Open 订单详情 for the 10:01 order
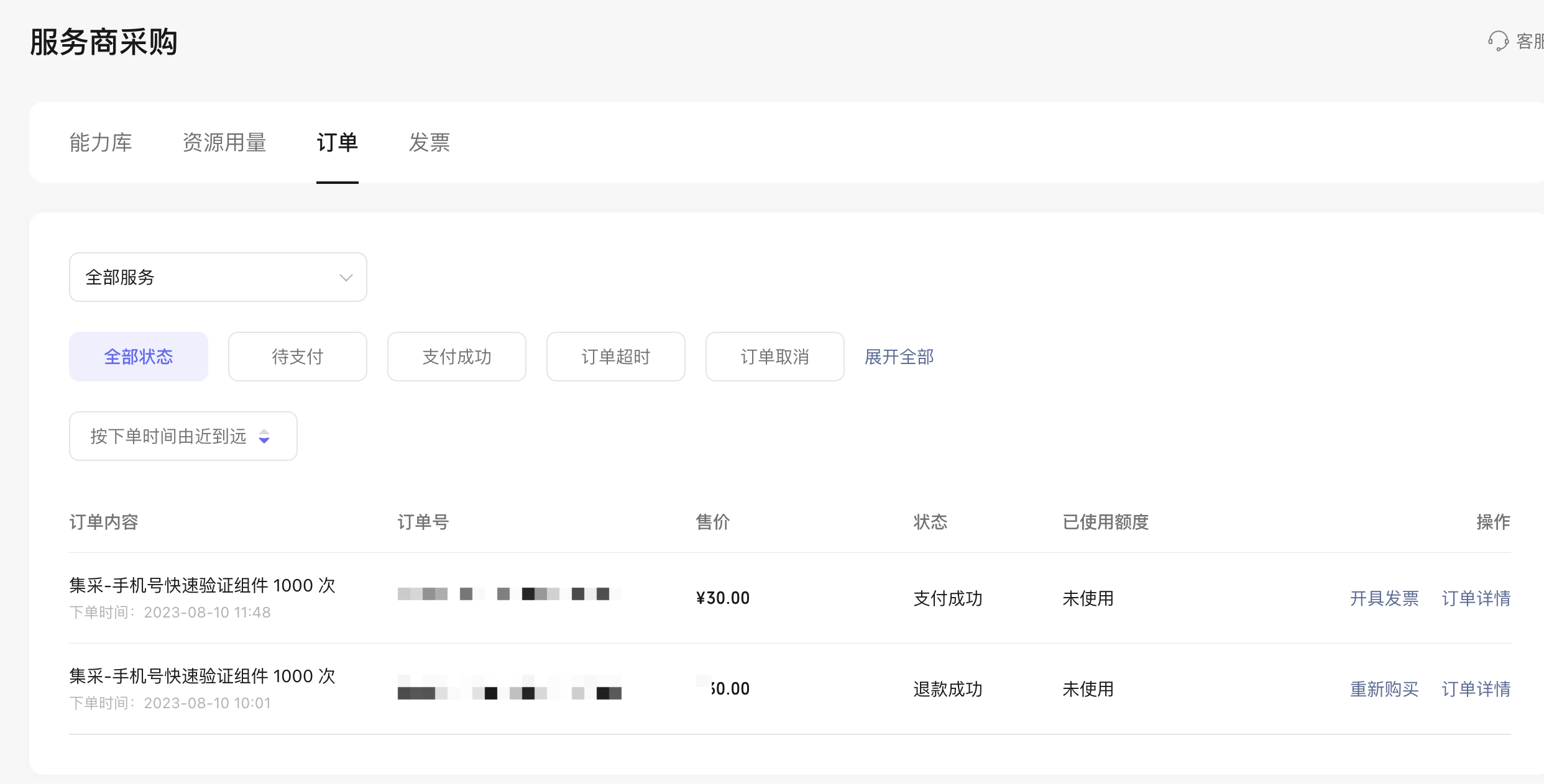 click(1476, 689)
